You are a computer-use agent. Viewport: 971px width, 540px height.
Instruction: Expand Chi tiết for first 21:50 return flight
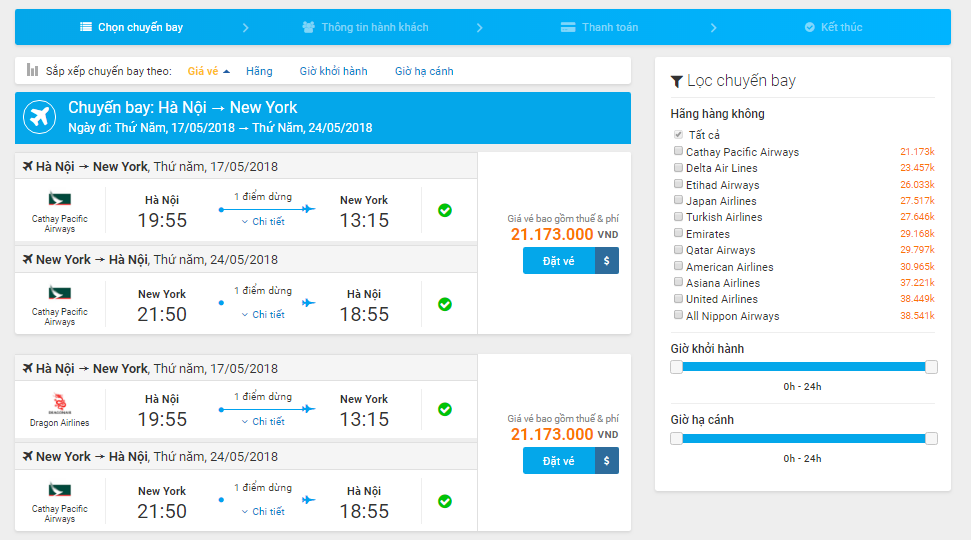(x=263, y=314)
